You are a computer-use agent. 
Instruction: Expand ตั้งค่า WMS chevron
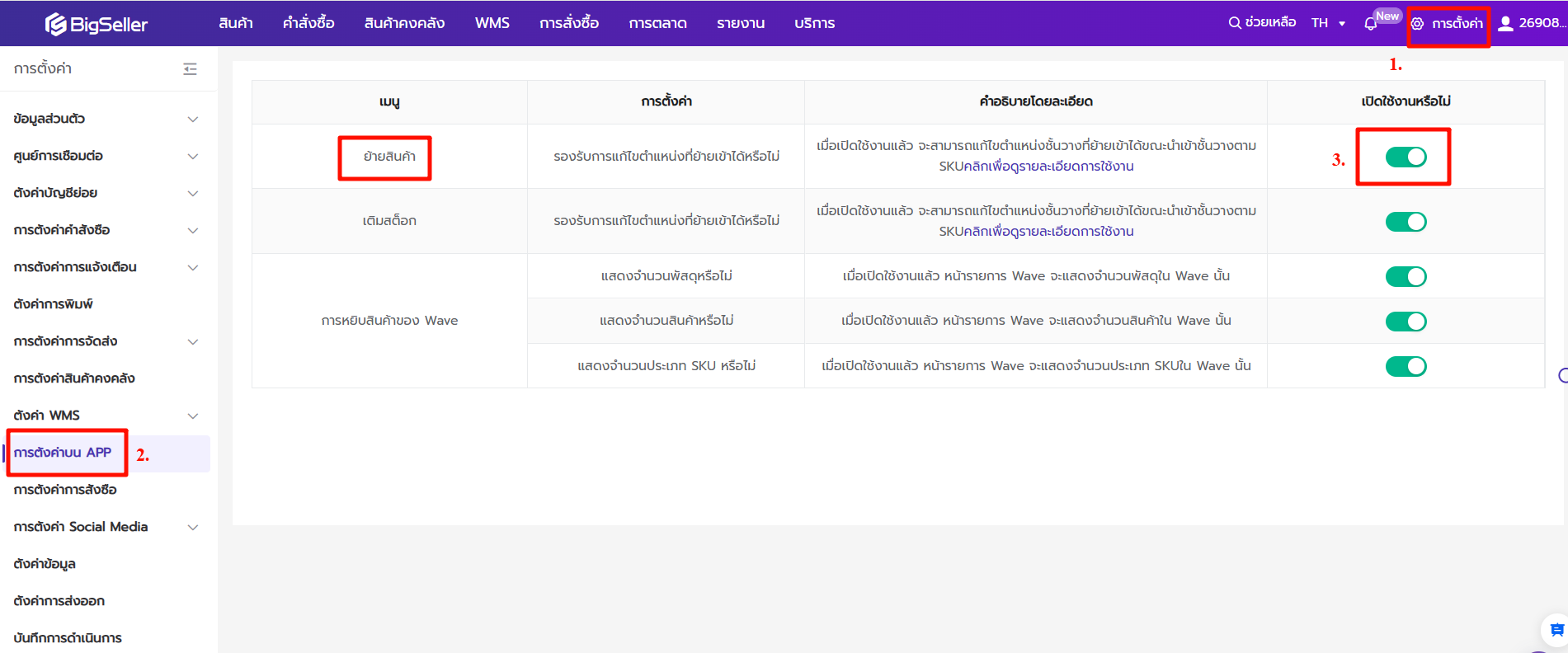pyautogui.click(x=193, y=416)
